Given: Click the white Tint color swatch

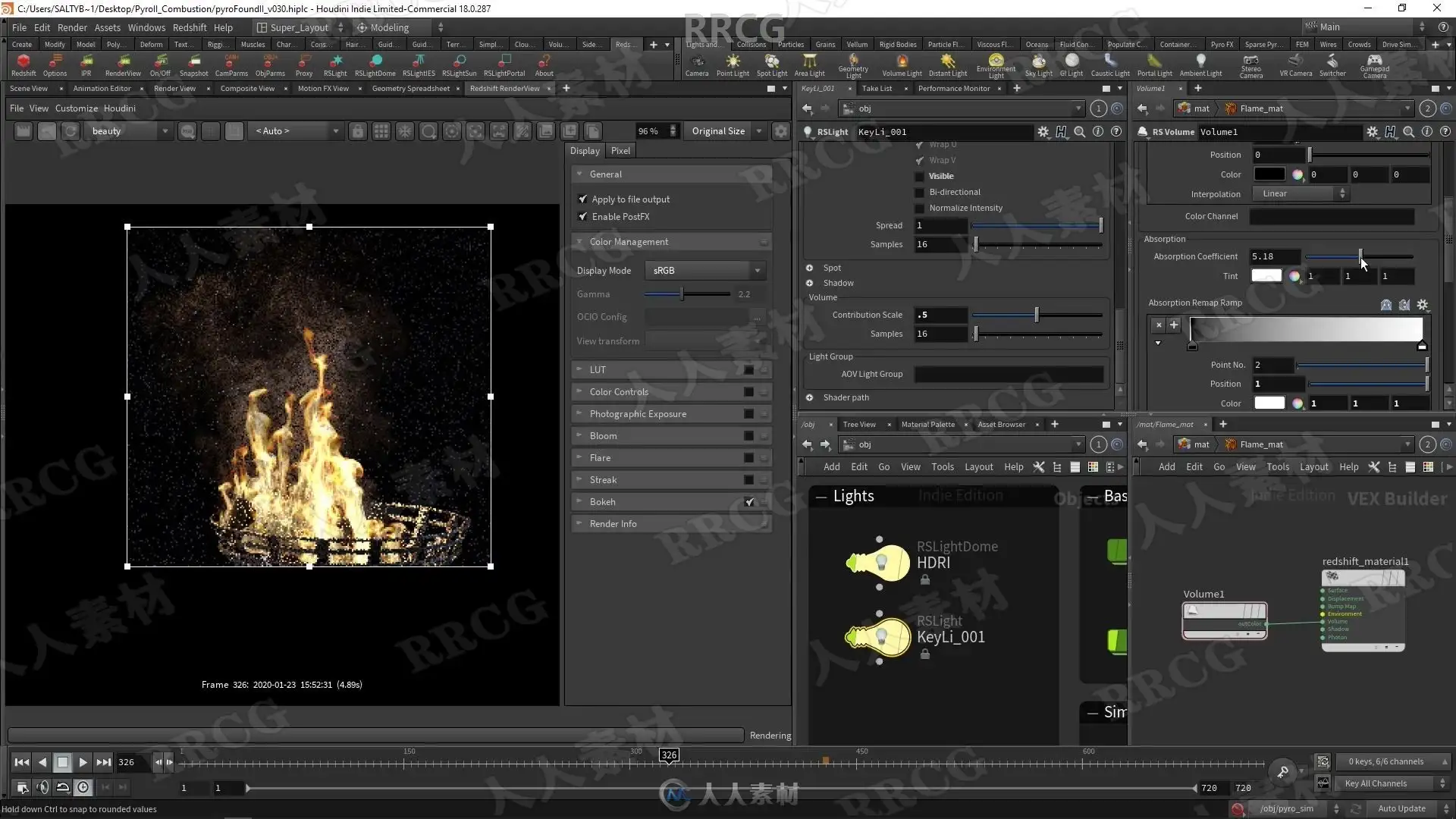Looking at the screenshot, I should tap(1266, 276).
